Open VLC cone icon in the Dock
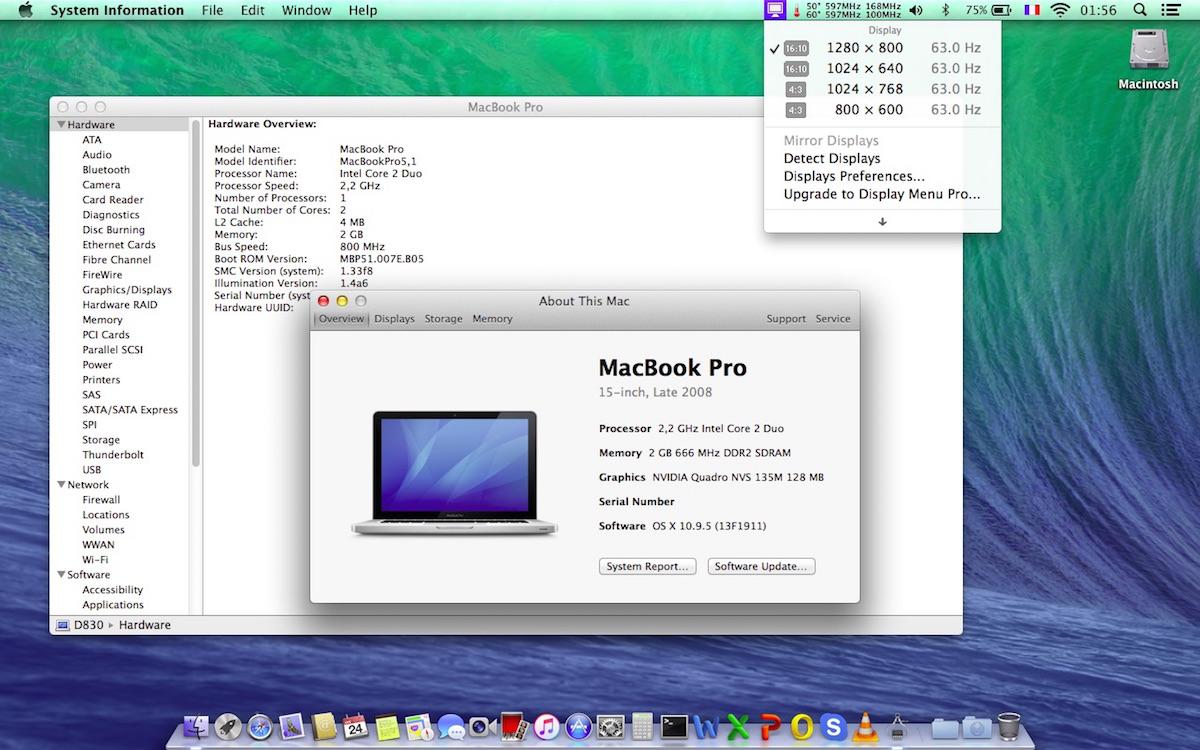This screenshot has width=1200, height=750. (867, 726)
